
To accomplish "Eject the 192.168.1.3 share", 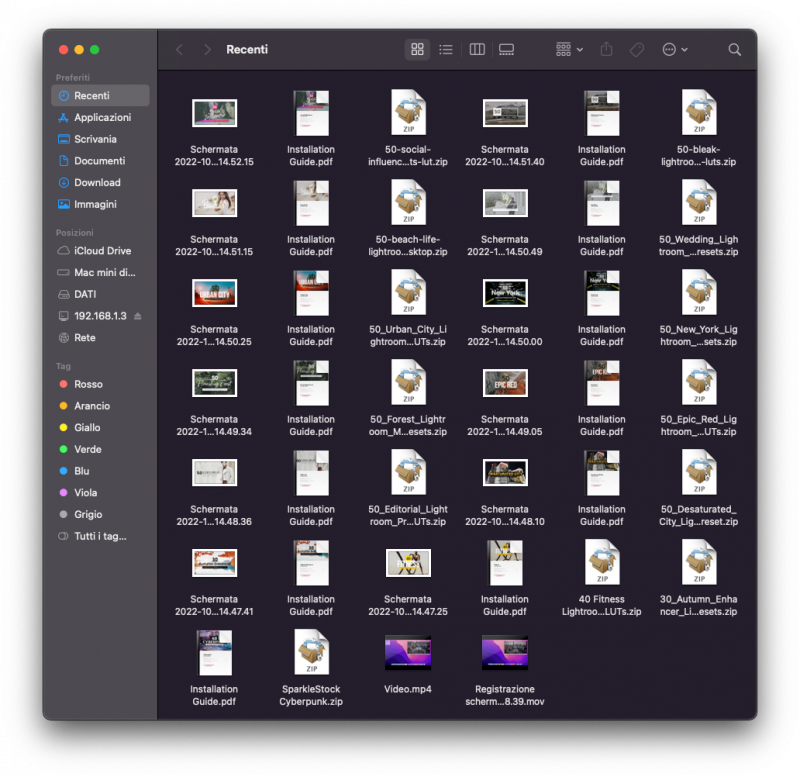I will click(138, 316).
